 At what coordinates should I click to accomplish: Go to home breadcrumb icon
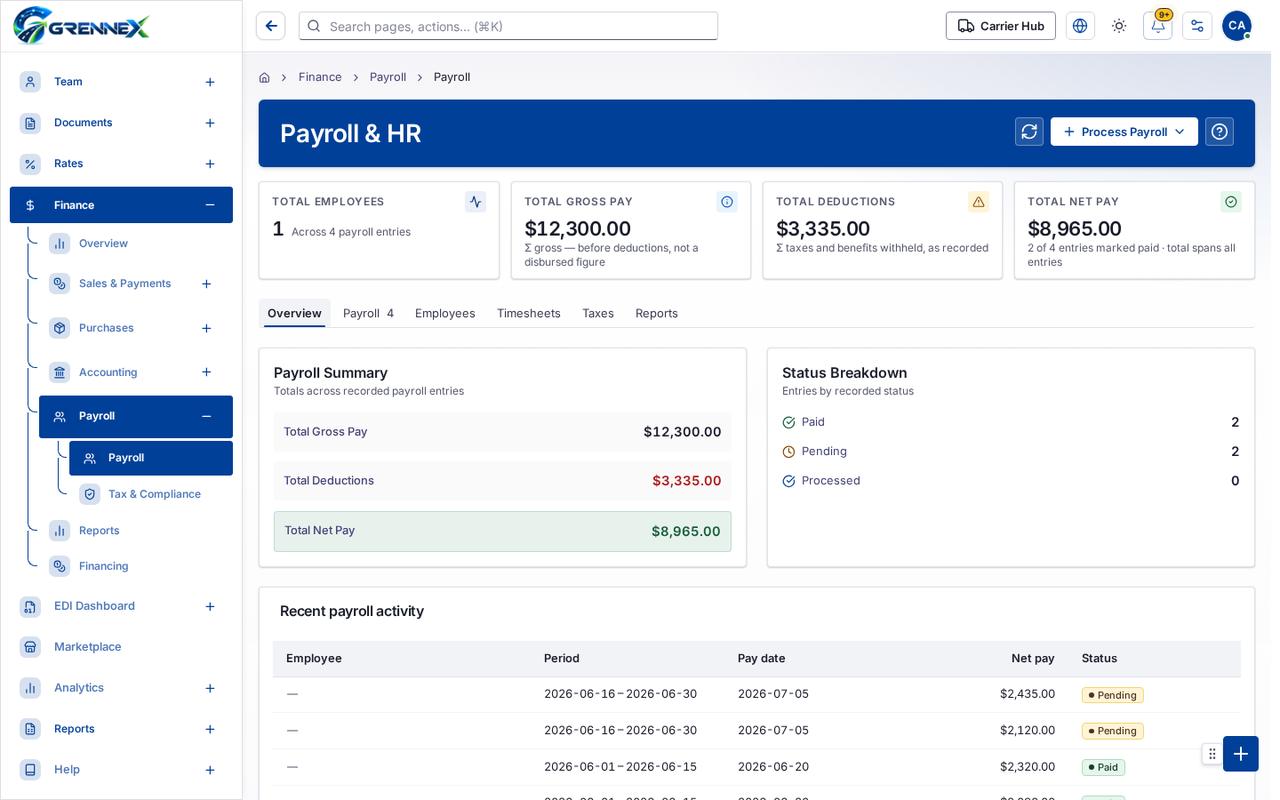pos(264,77)
